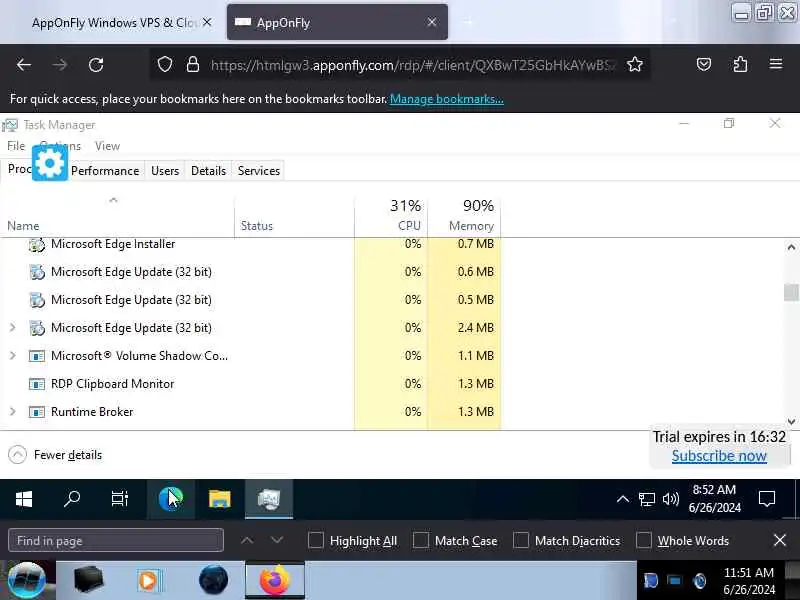Viewport: 800px width, 600px height.
Task: Bookmark this page with star icon
Action: point(635,65)
